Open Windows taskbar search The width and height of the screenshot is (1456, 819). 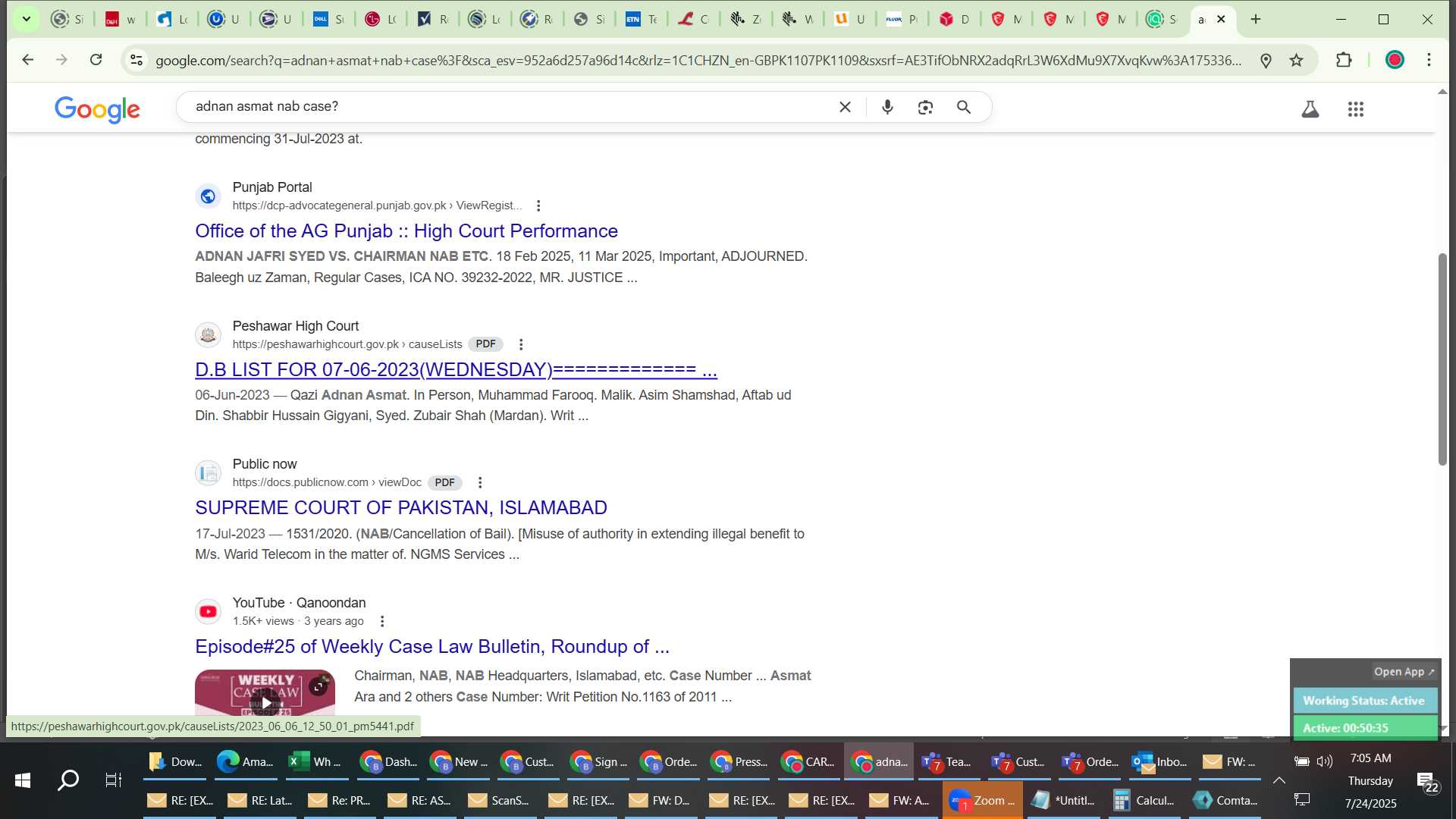click(68, 780)
